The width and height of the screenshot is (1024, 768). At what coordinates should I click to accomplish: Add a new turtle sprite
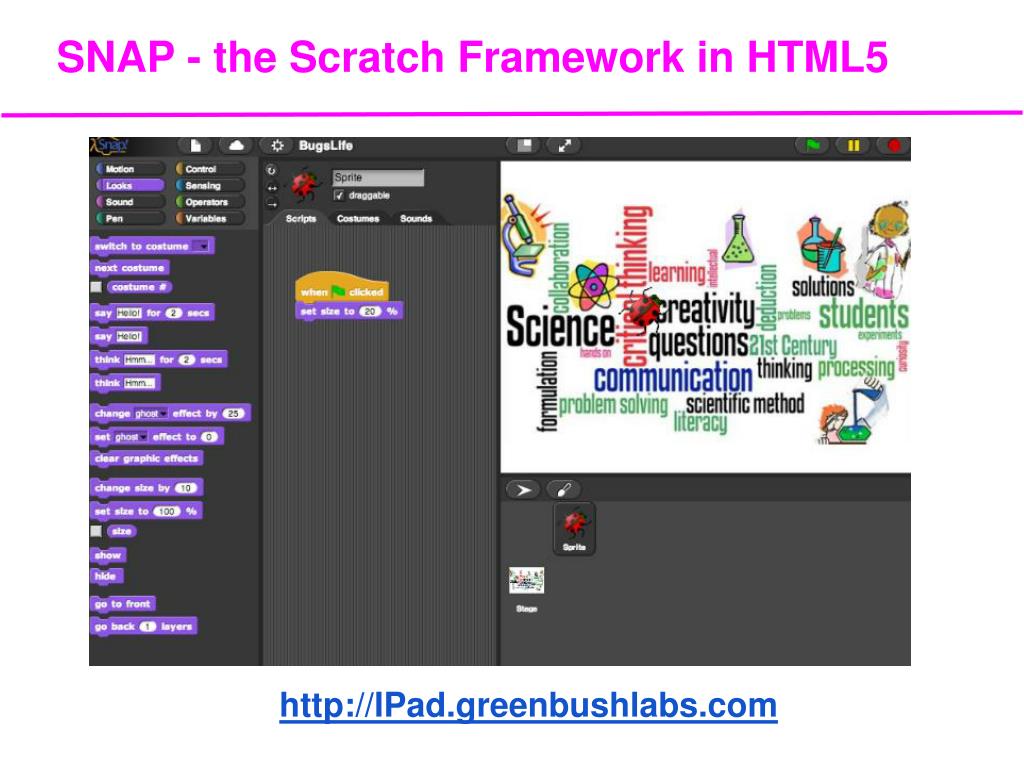(523, 490)
